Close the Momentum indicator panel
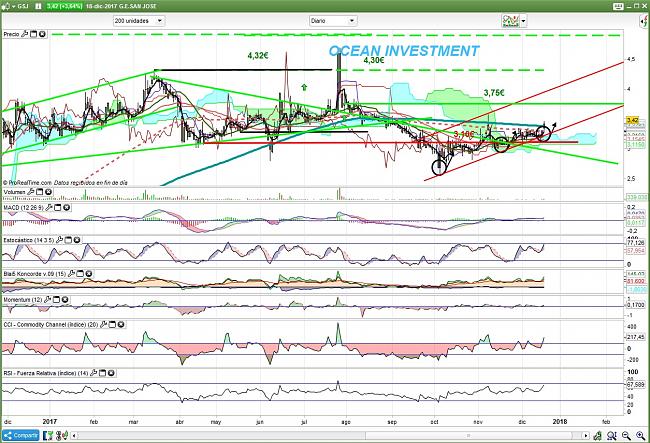 [x=65, y=299]
